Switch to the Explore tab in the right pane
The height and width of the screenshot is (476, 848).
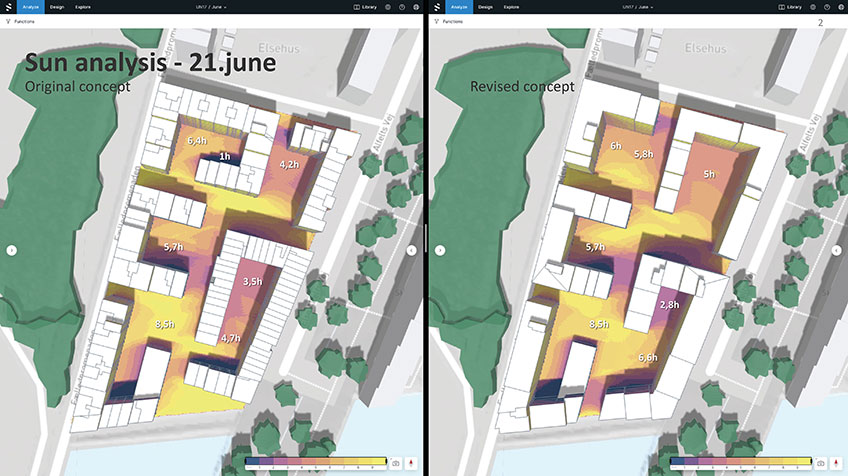point(511,7)
